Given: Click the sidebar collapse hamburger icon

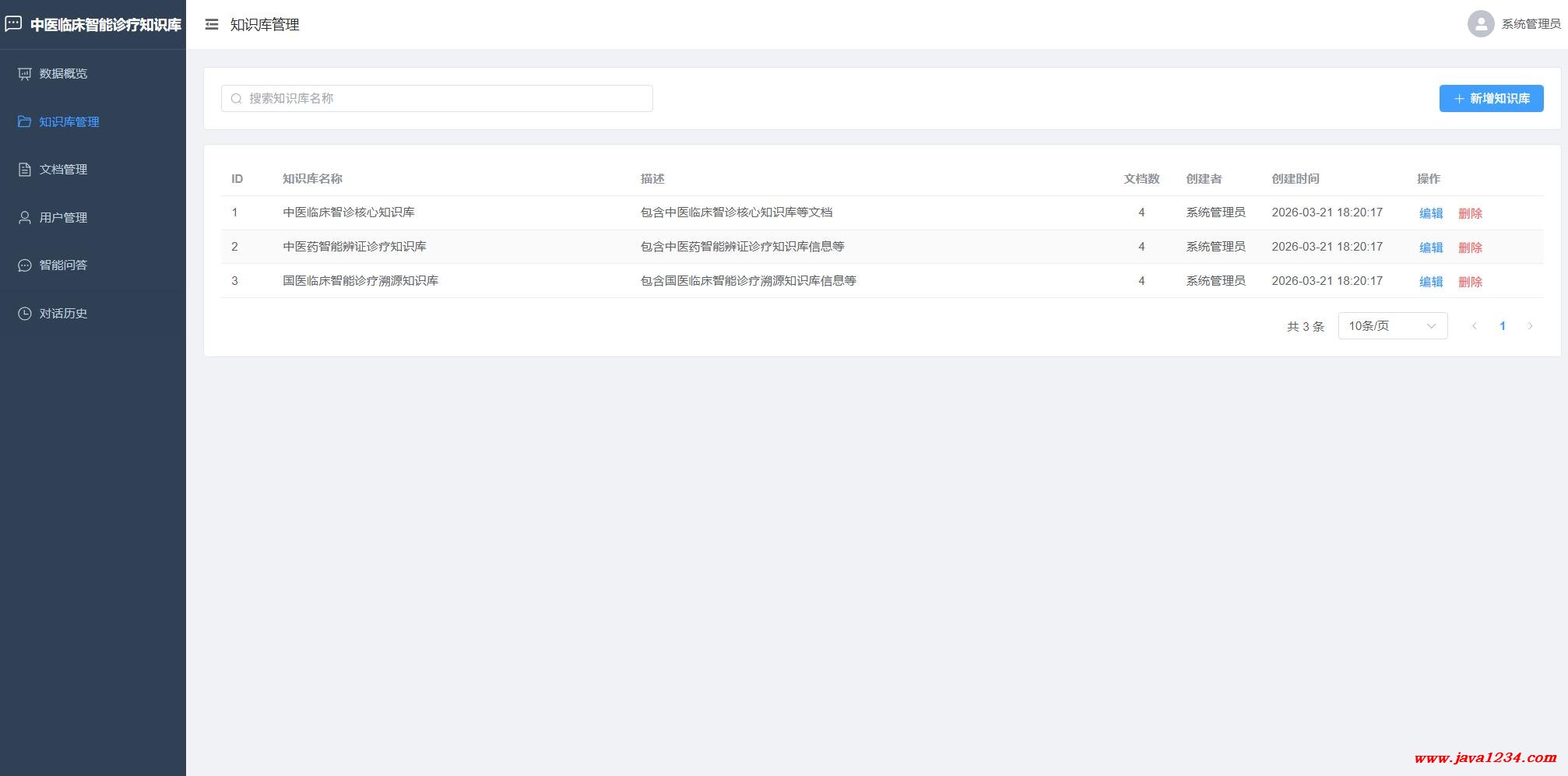Looking at the screenshot, I should [211, 25].
